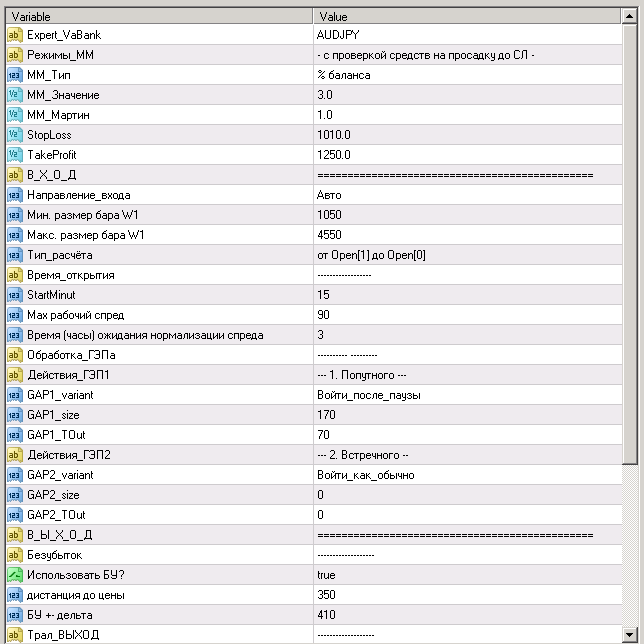The width and height of the screenshot is (644, 644).
Task: Edit the TakeProfit value 1250.0
Action: pos(468,155)
